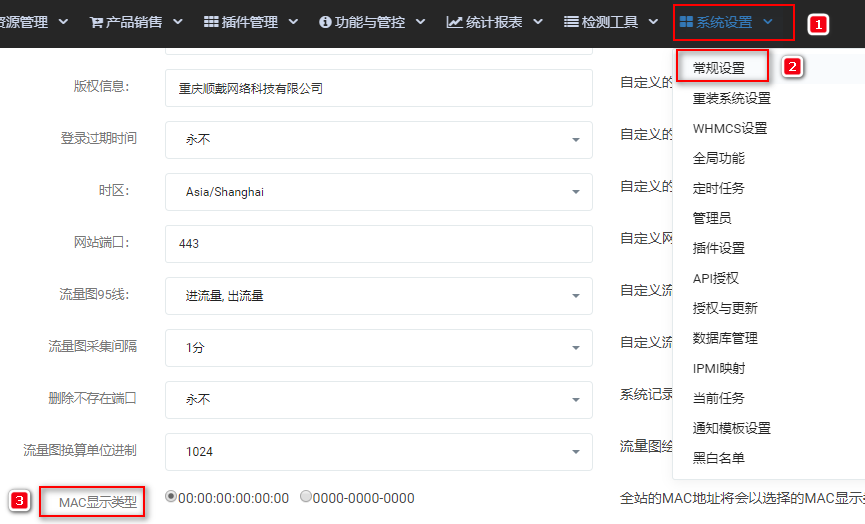Click the grid icon beside 插件管理

211,22
